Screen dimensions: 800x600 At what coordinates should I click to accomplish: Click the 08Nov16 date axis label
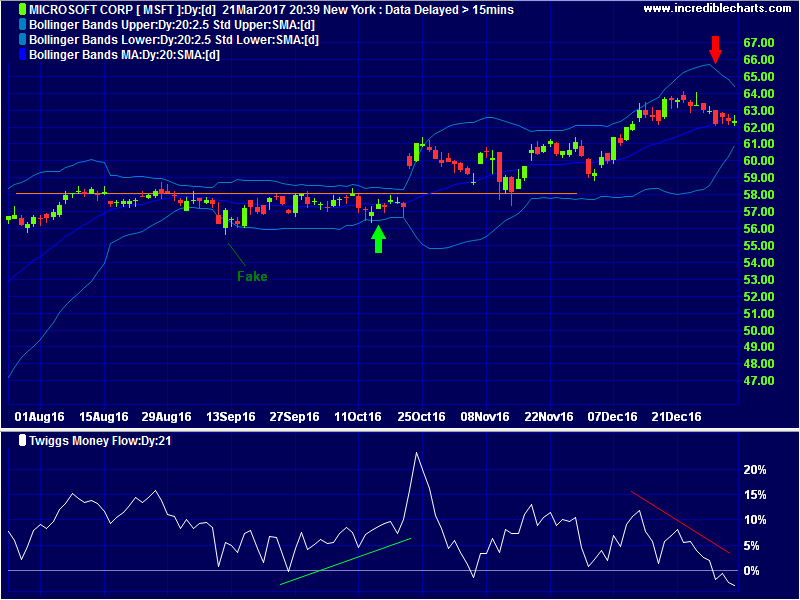click(485, 417)
